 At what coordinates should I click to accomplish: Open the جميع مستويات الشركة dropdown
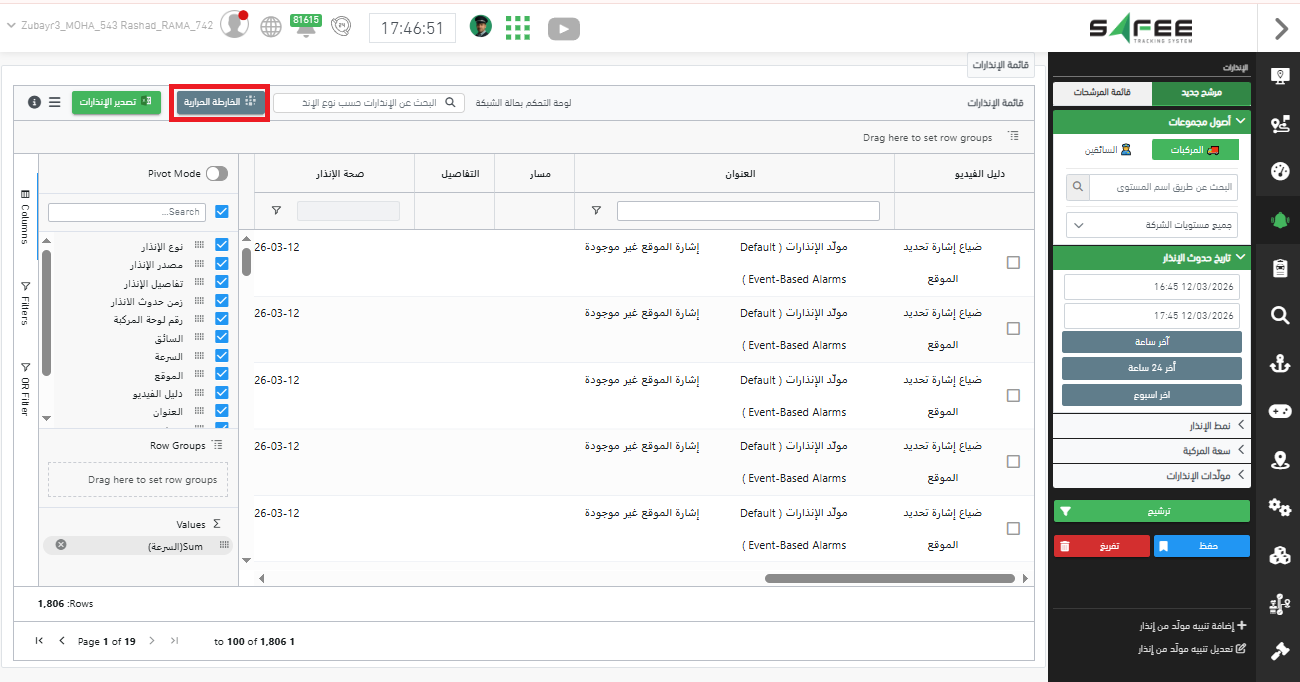tap(1151, 225)
